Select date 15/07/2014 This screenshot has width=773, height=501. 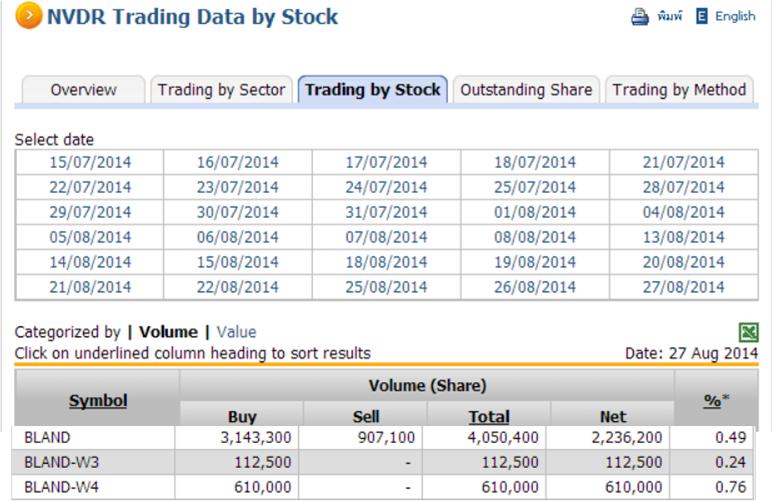(x=90, y=162)
